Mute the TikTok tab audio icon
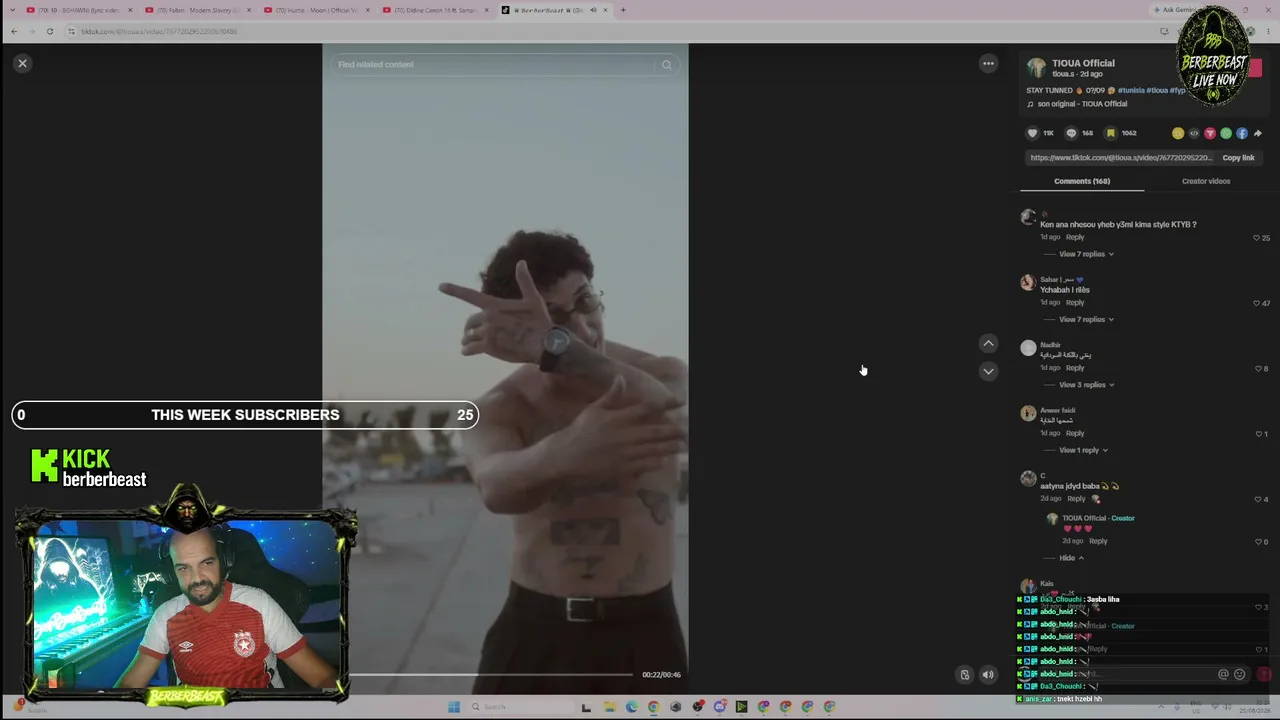Viewport: 1280px width, 720px height. pos(593,10)
